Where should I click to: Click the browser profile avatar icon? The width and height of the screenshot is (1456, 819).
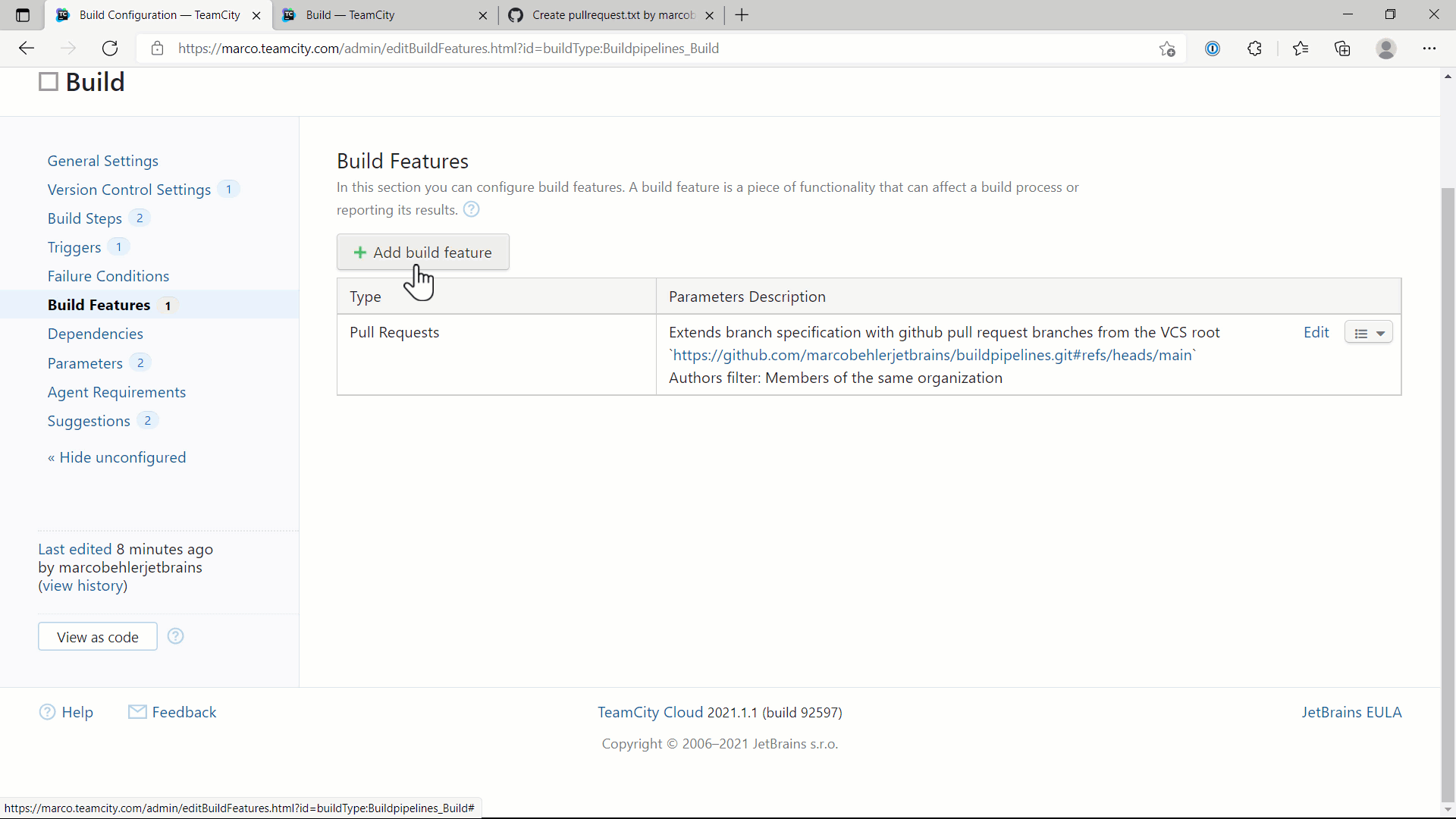point(1386,48)
